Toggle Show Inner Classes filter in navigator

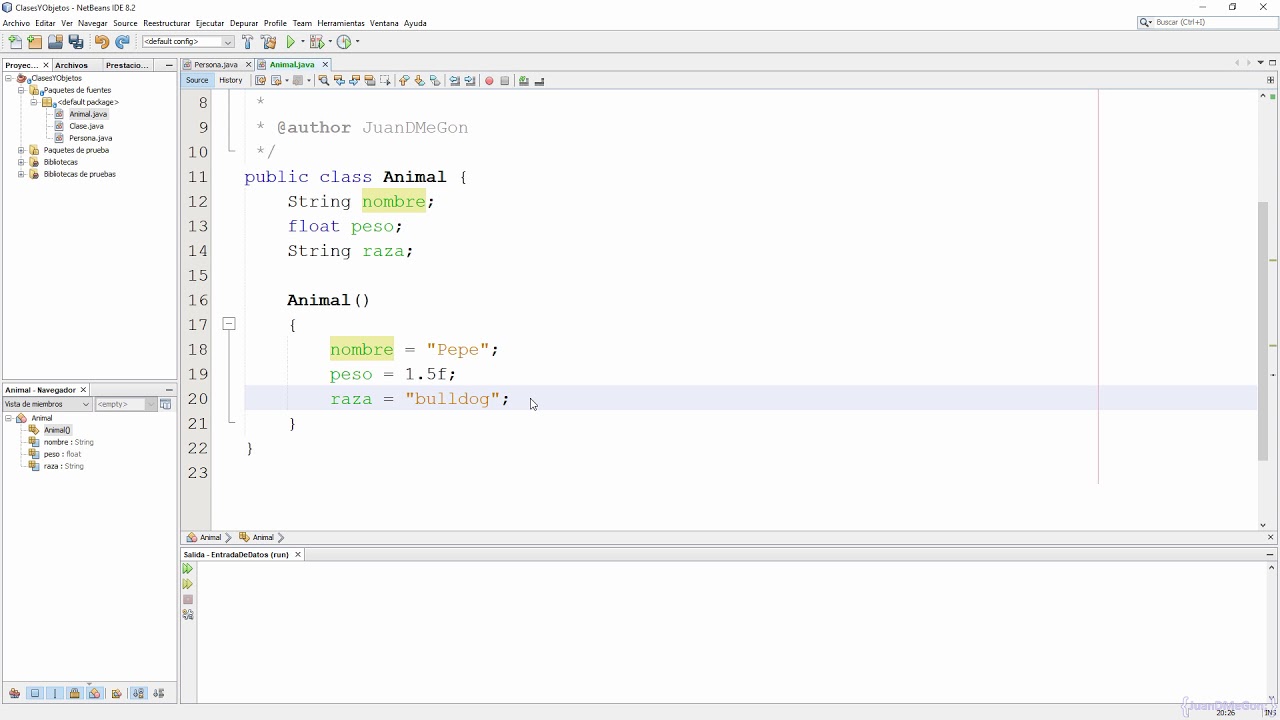(95, 693)
